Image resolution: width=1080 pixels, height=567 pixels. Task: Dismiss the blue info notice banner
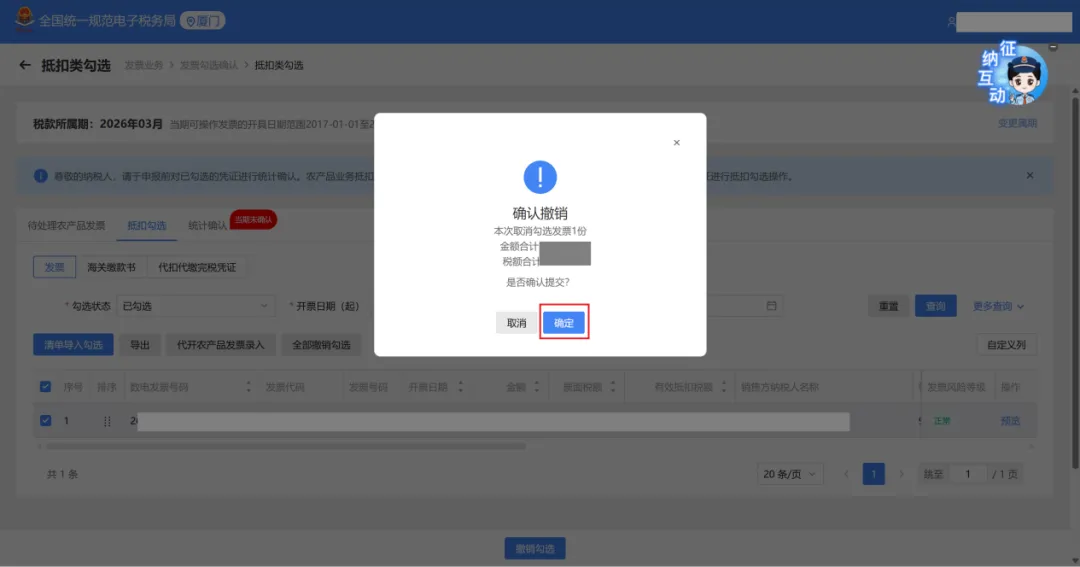point(1030,176)
